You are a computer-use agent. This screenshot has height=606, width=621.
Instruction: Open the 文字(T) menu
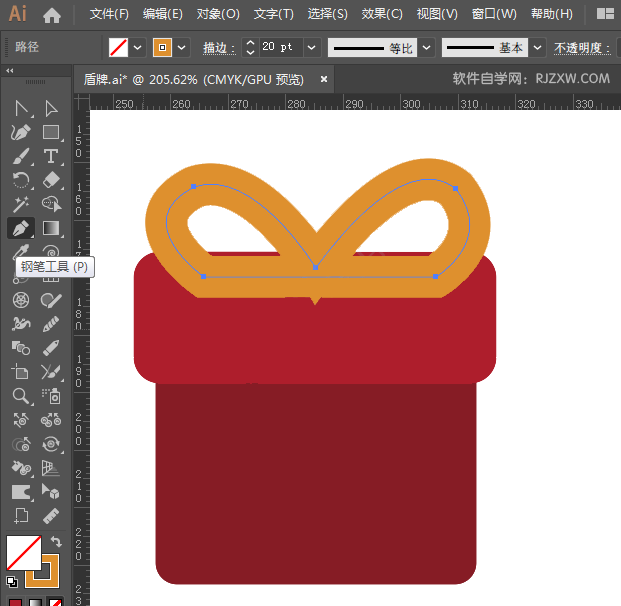tap(274, 14)
